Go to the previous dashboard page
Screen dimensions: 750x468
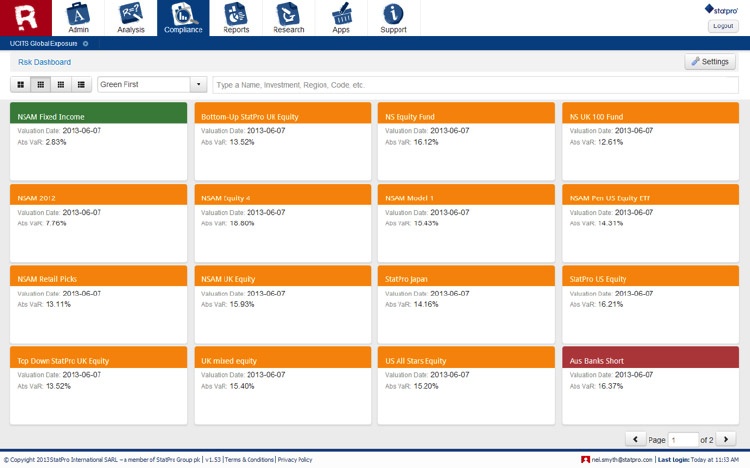(634, 439)
